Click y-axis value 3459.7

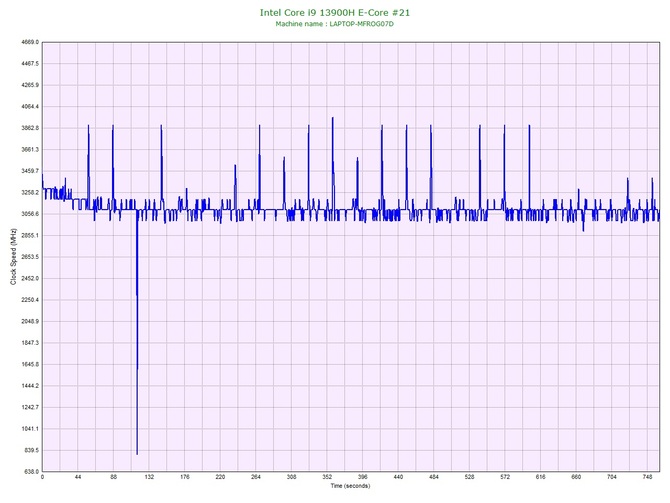click(30, 171)
